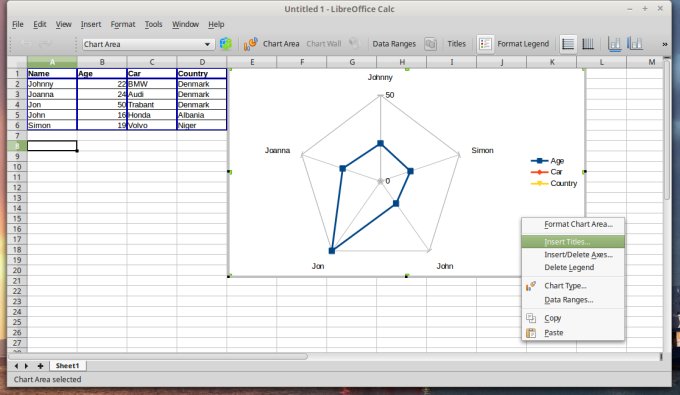The image size is (680, 395).
Task: Click the previous sheet arrow
Action: [16, 366]
